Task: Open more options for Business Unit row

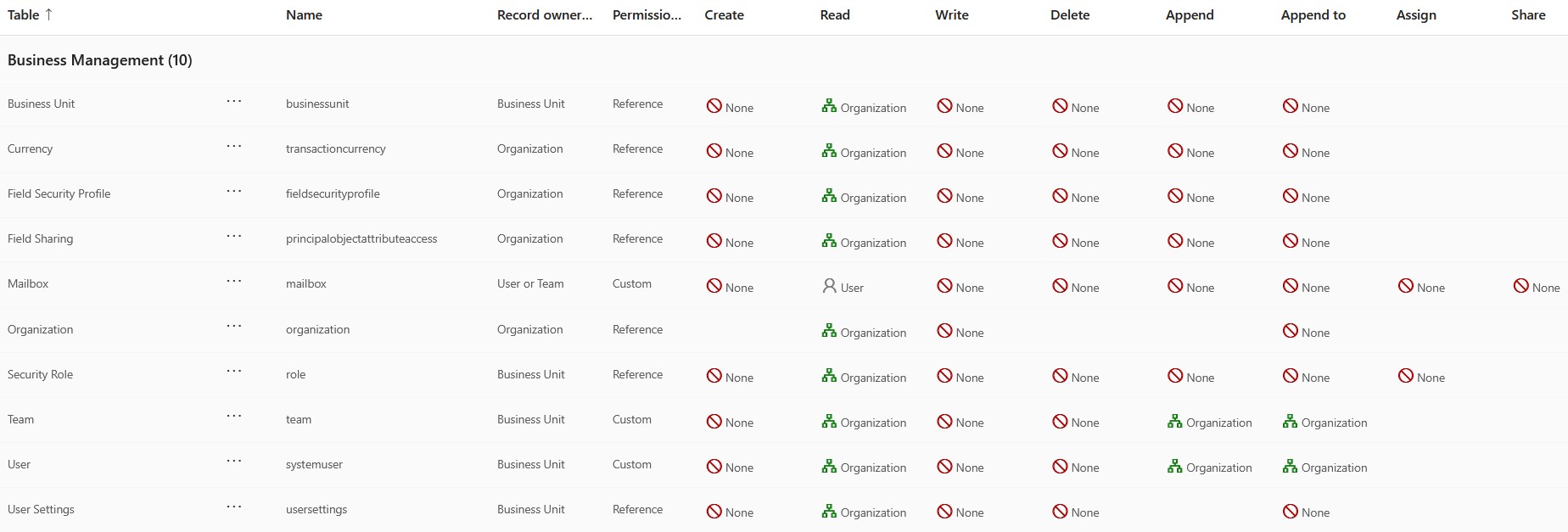Action: pyautogui.click(x=234, y=102)
